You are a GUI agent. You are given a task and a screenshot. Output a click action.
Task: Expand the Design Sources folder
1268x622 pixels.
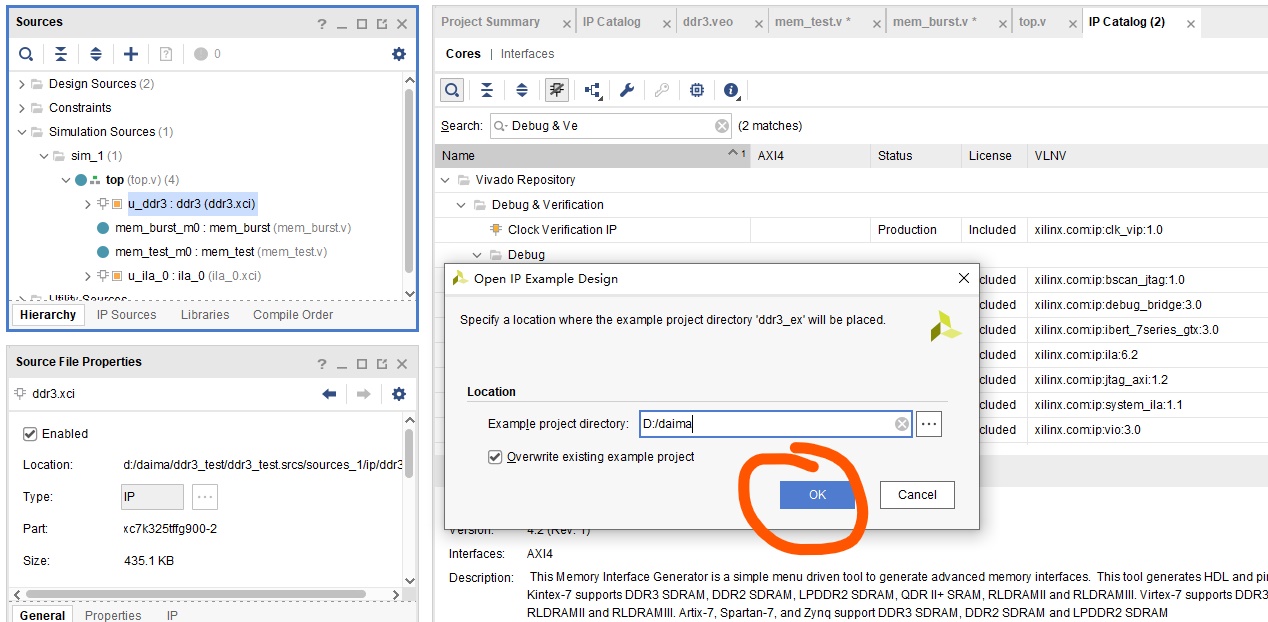click(x=22, y=84)
